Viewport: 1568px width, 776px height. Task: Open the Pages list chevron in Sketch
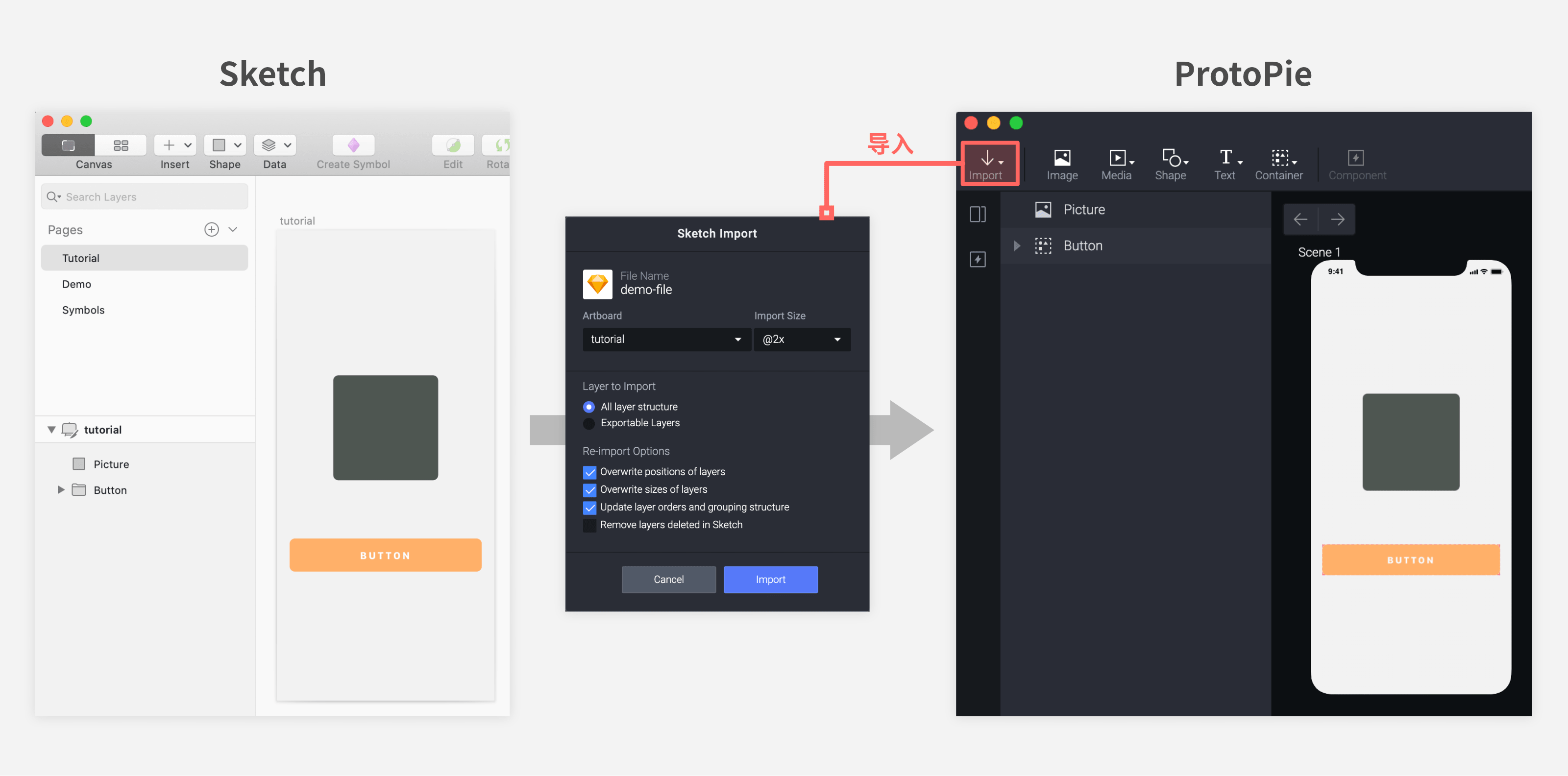[233, 229]
